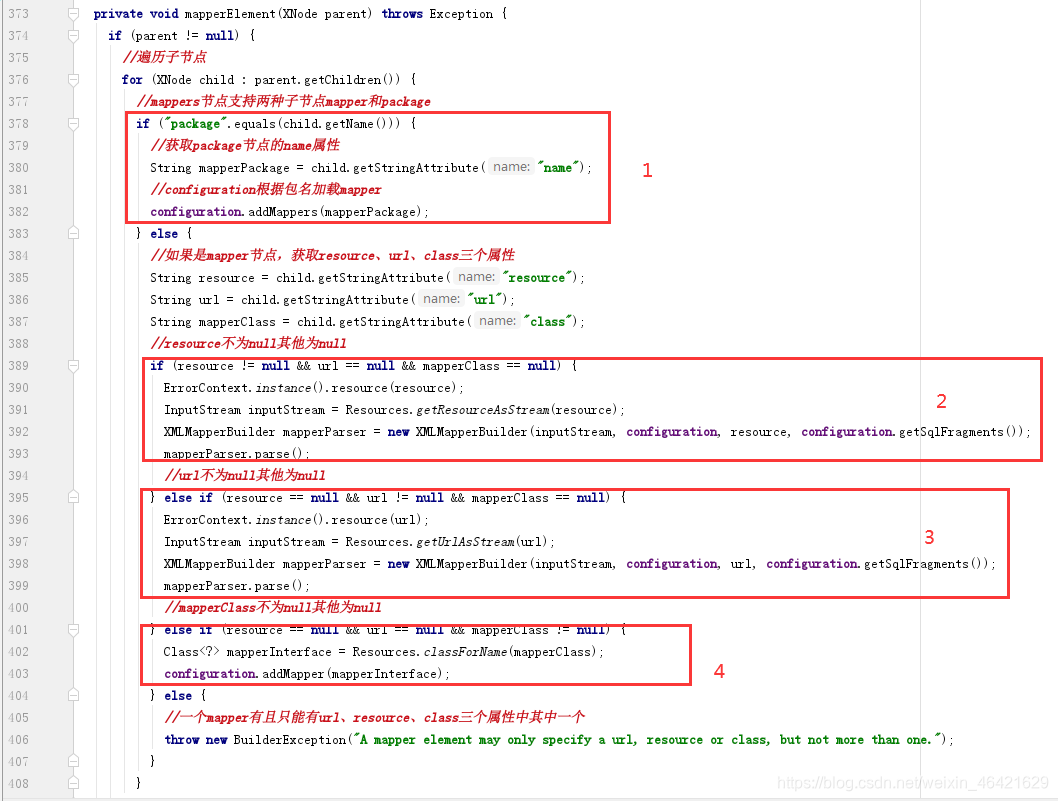Click the addMappers call on line 382
Image resolution: width=1058 pixels, height=801 pixels.
[x=282, y=212]
